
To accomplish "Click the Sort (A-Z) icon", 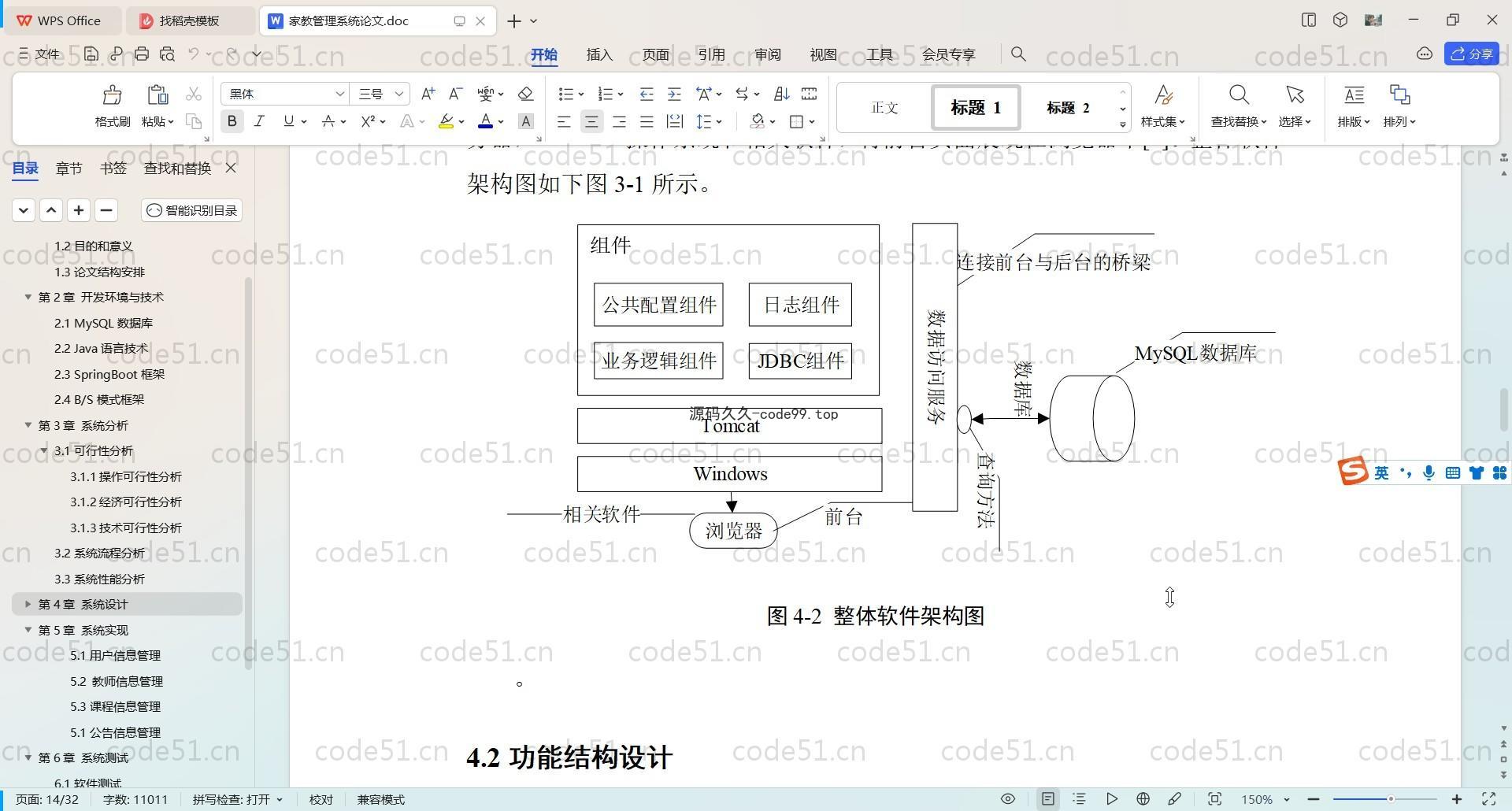I will (x=781, y=94).
